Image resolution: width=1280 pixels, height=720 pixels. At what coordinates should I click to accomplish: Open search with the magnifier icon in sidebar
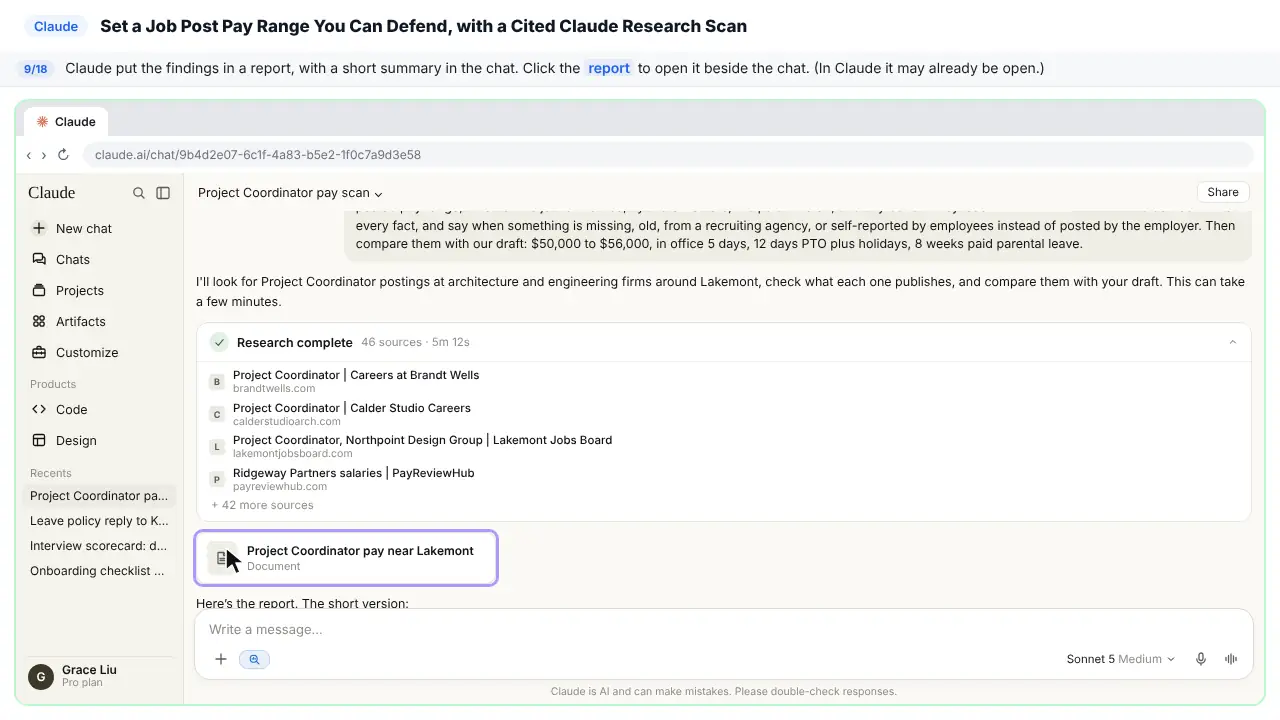139,193
